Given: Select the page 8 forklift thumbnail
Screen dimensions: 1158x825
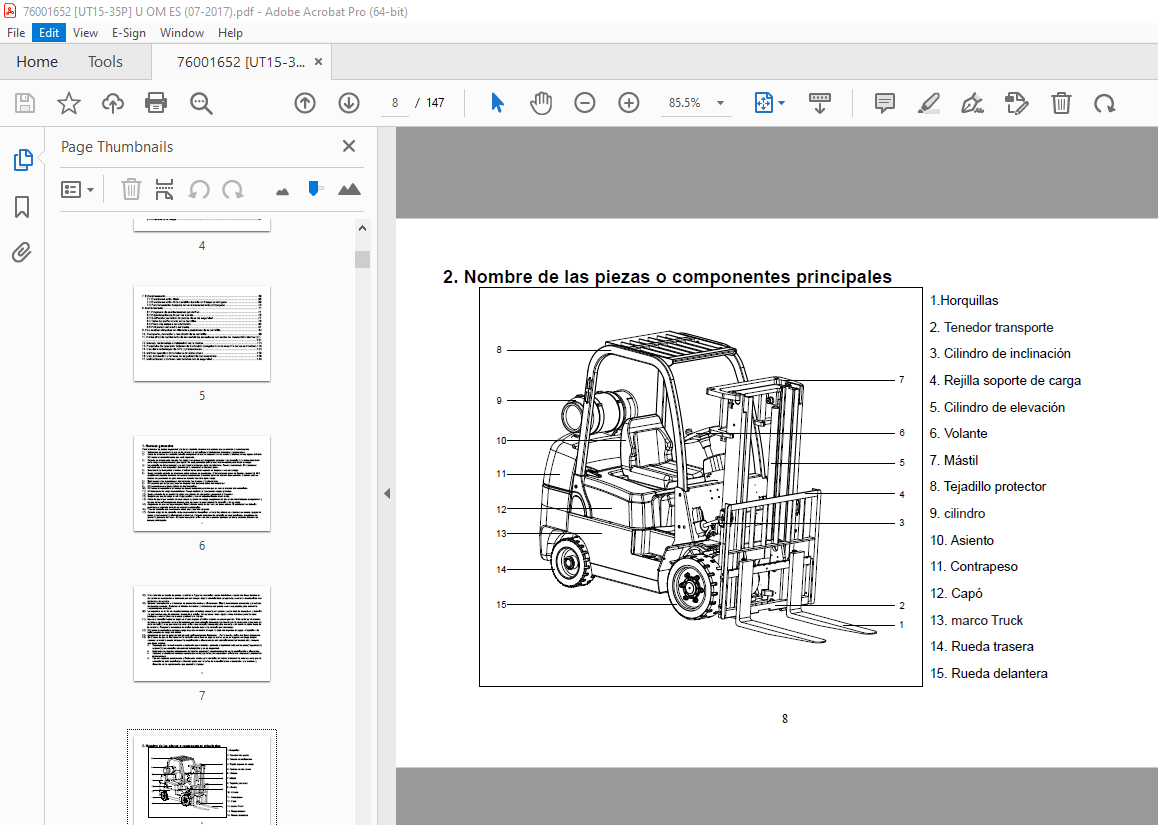Looking at the screenshot, I should [202, 779].
